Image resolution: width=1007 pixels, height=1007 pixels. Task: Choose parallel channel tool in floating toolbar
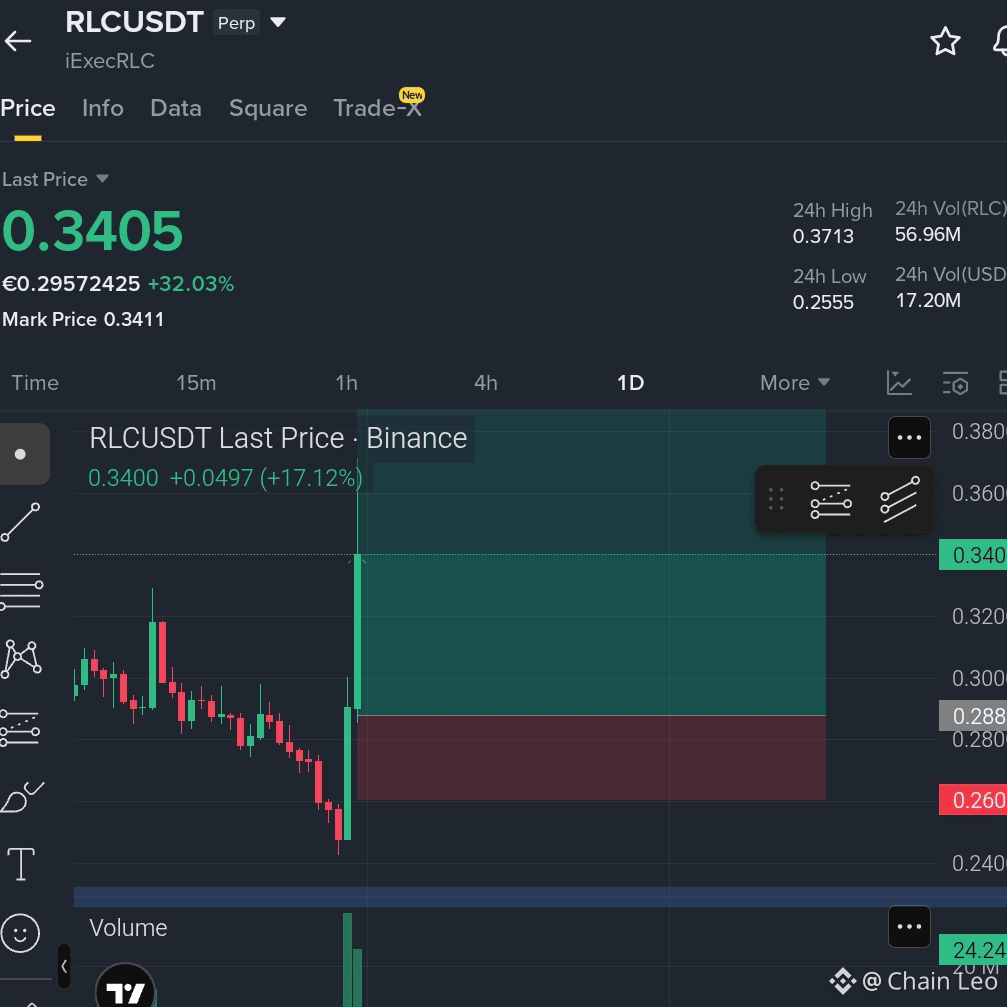[900, 499]
